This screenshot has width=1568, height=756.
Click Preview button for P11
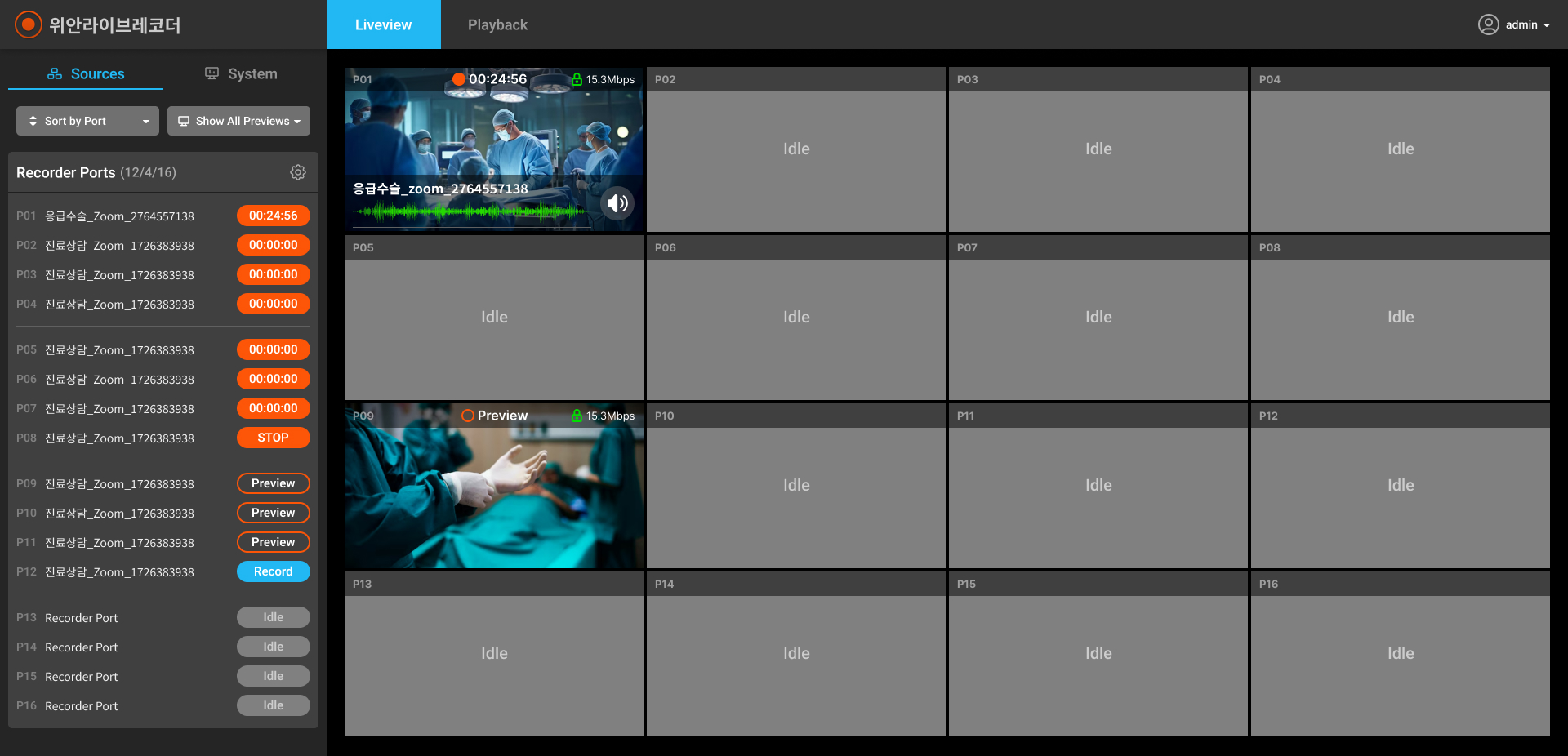(x=274, y=542)
